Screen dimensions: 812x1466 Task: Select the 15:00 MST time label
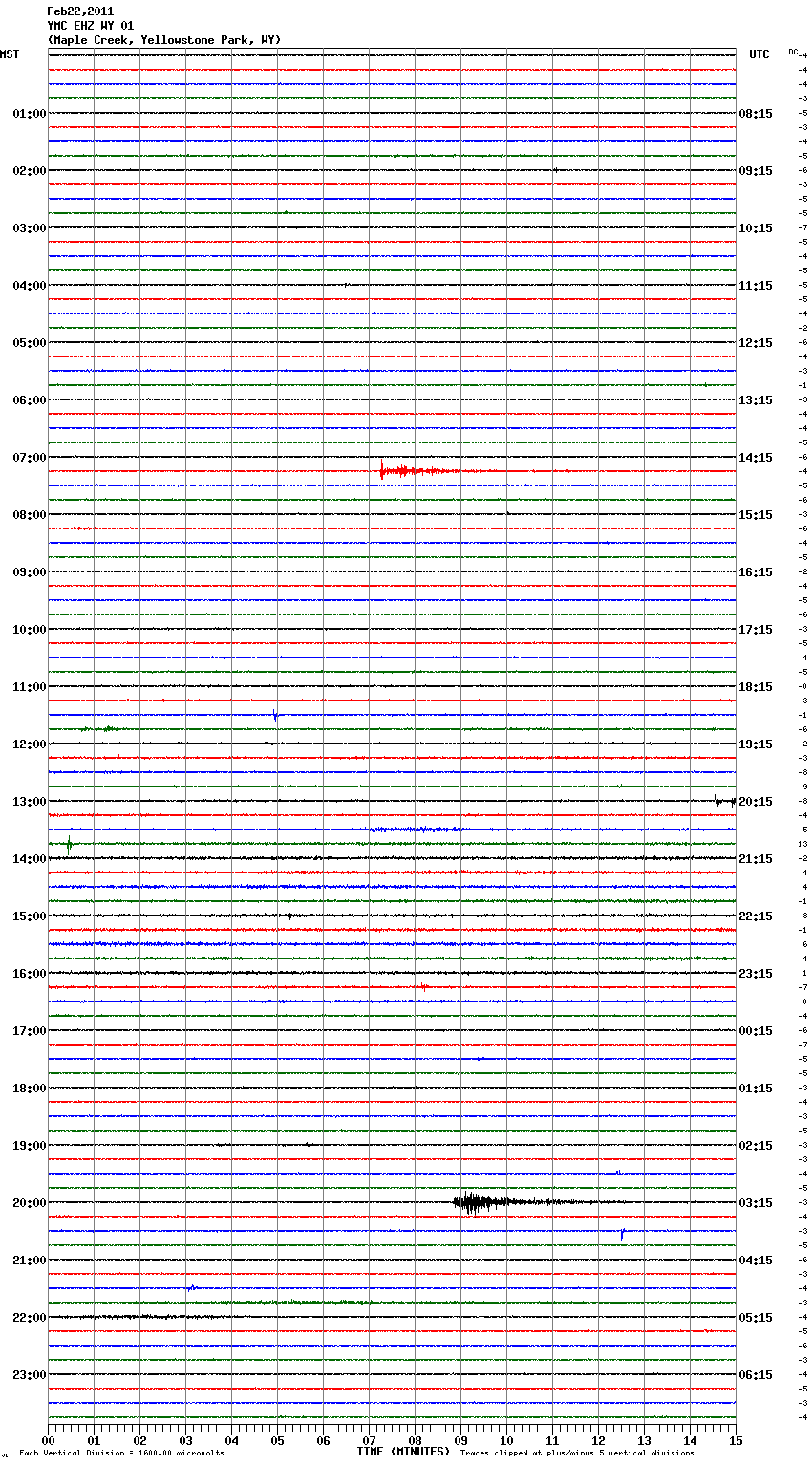pos(30,916)
